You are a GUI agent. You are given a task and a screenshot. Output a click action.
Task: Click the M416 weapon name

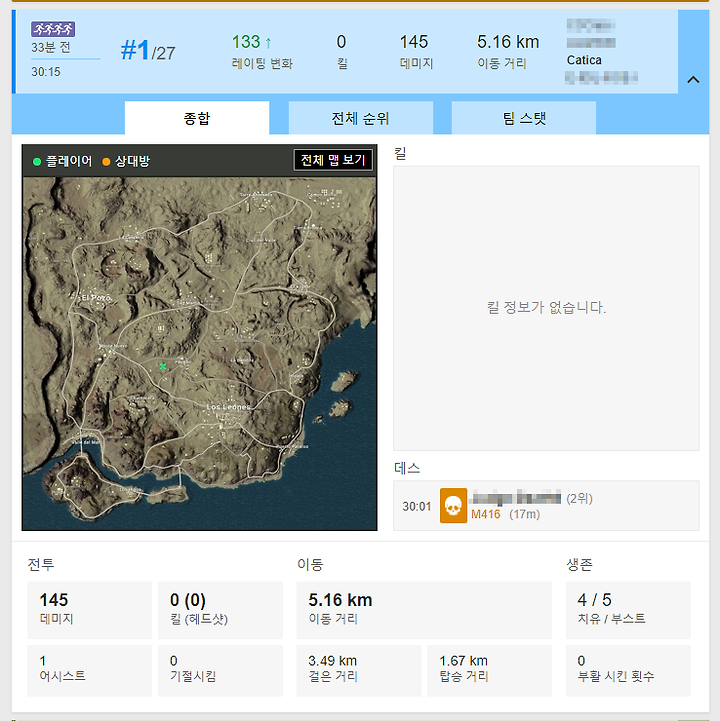click(x=486, y=514)
